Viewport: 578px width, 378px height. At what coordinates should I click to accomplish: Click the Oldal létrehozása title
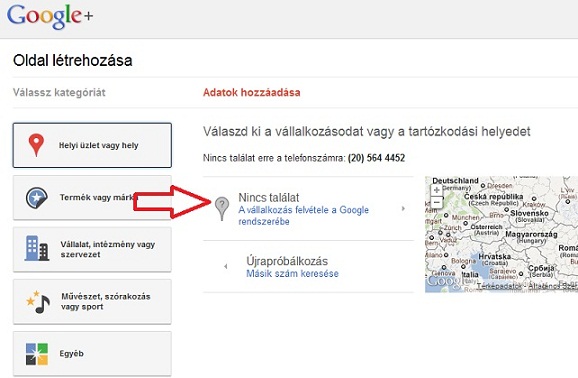pos(72,60)
